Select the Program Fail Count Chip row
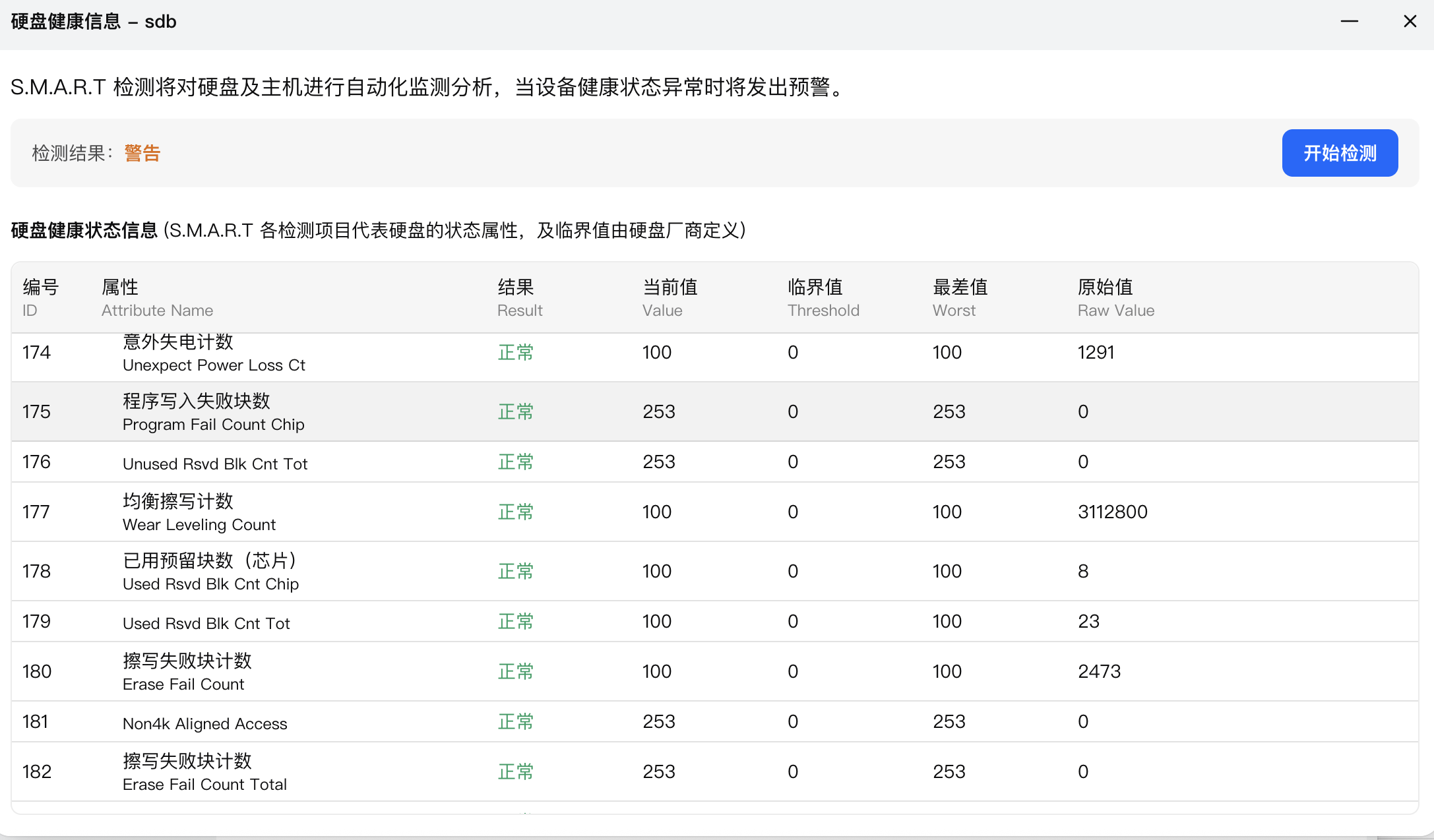1434x840 pixels. 214,412
